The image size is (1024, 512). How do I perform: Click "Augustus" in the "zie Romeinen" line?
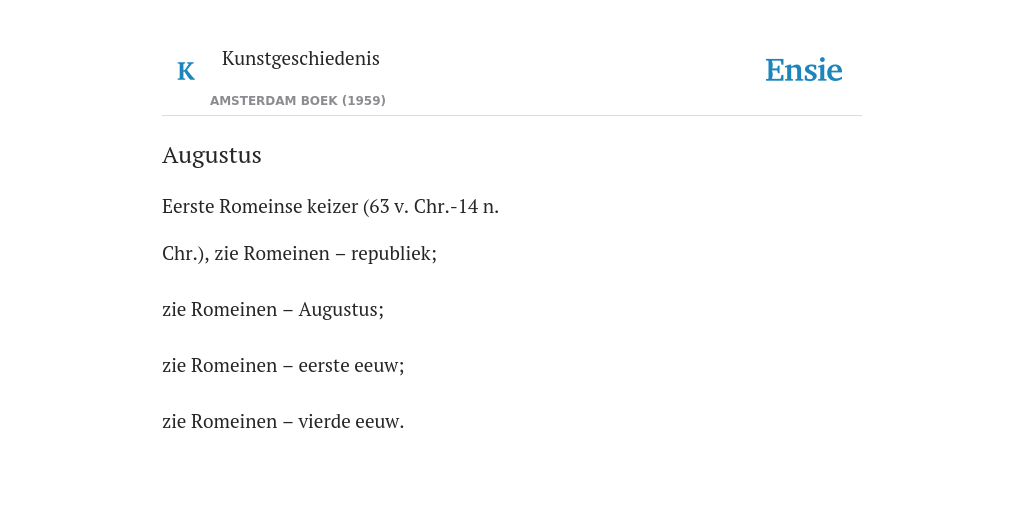[338, 310]
